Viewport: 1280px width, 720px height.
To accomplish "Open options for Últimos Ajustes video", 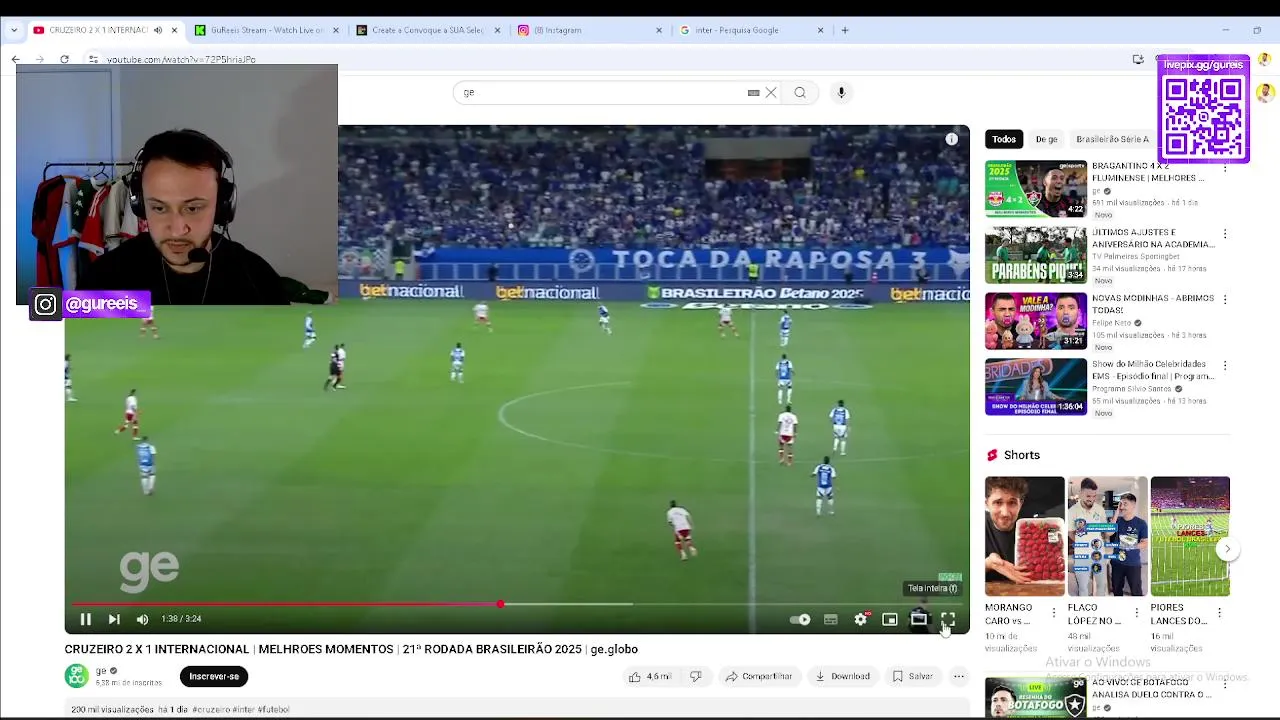I will (x=1225, y=234).
